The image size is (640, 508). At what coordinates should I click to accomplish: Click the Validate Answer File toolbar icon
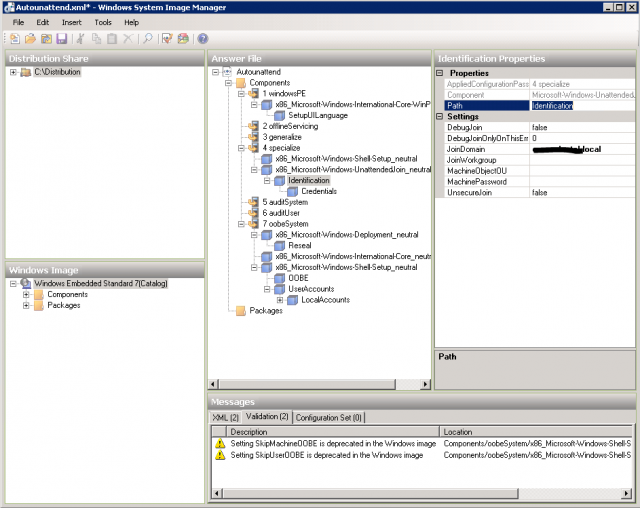coord(167,38)
